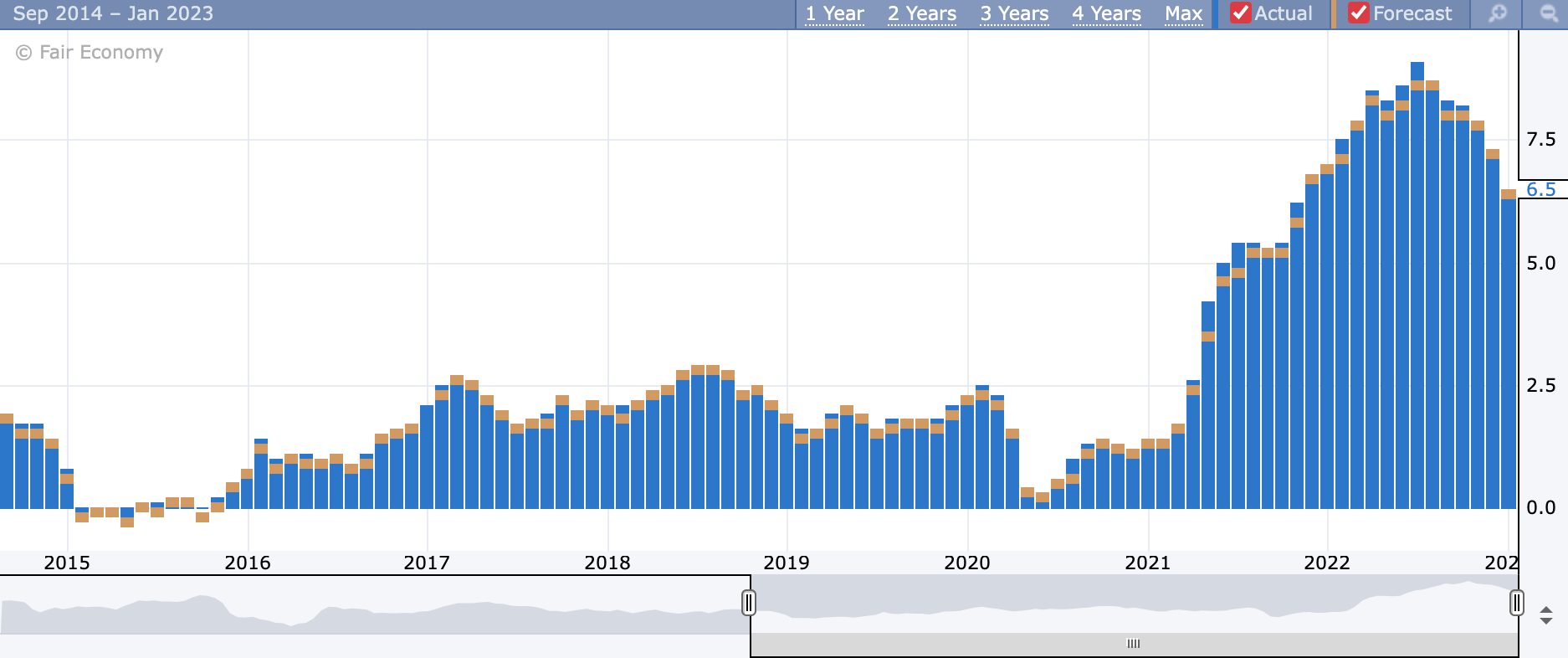Screen dimensions: 1568x658
Task: Click the 2016 x-axis label
Action: pyautogui.click(x=248, y=563)
